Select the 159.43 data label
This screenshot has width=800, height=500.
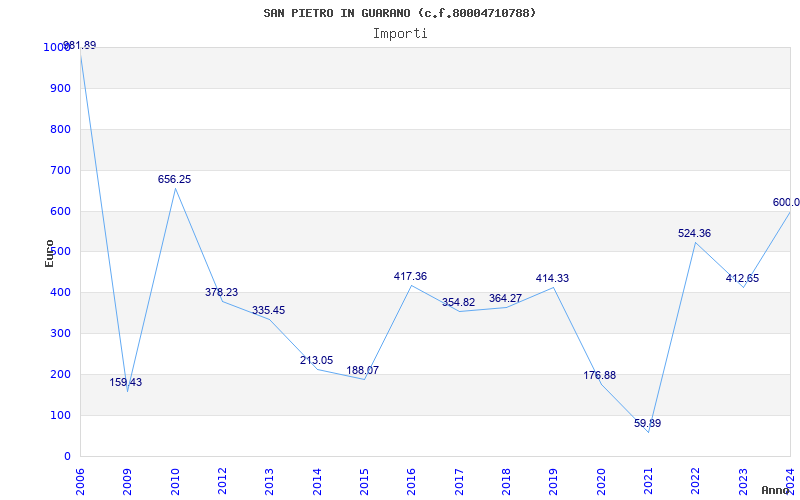tap(126, 382)
